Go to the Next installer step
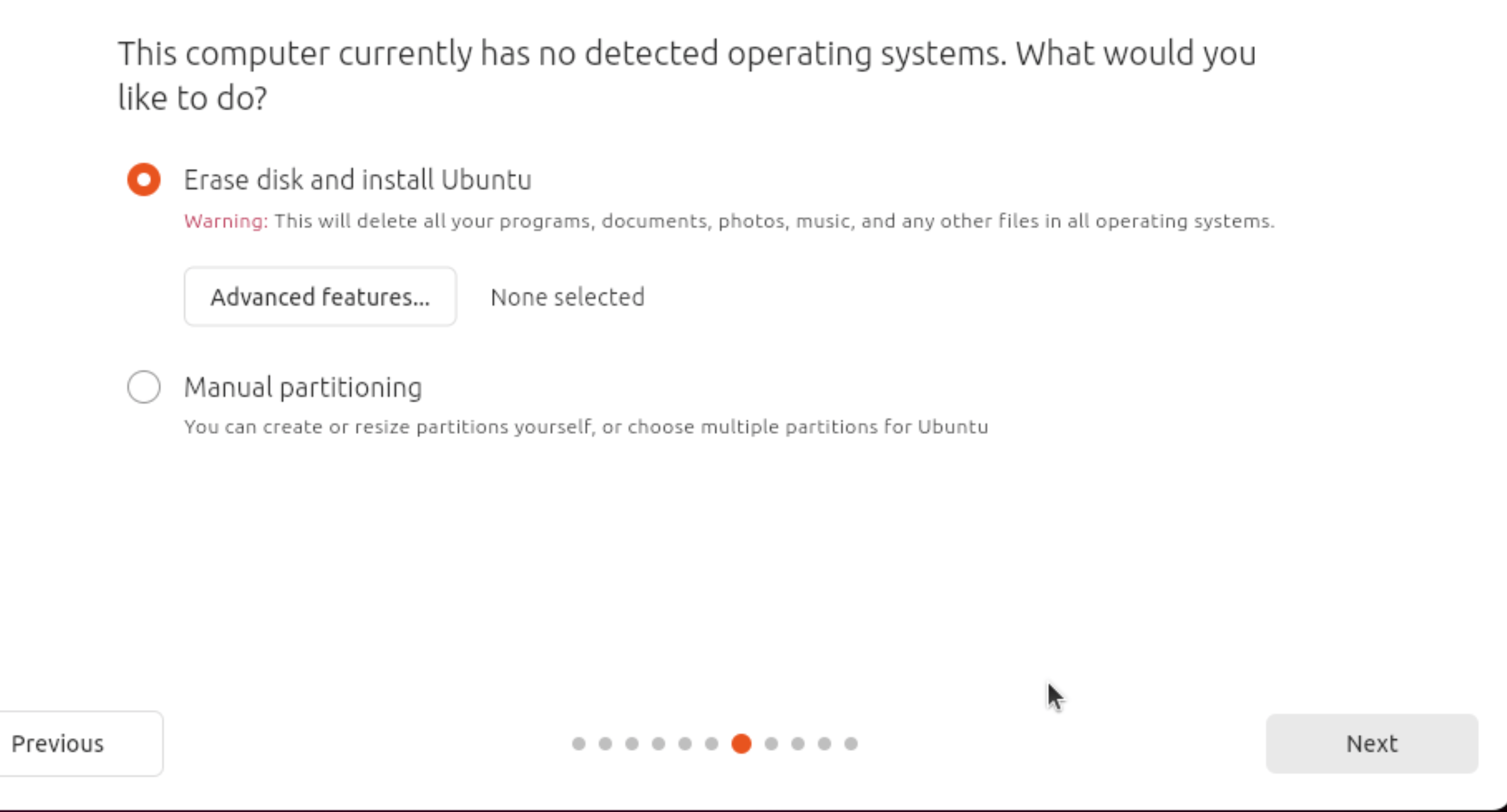 click(1372, 743)
